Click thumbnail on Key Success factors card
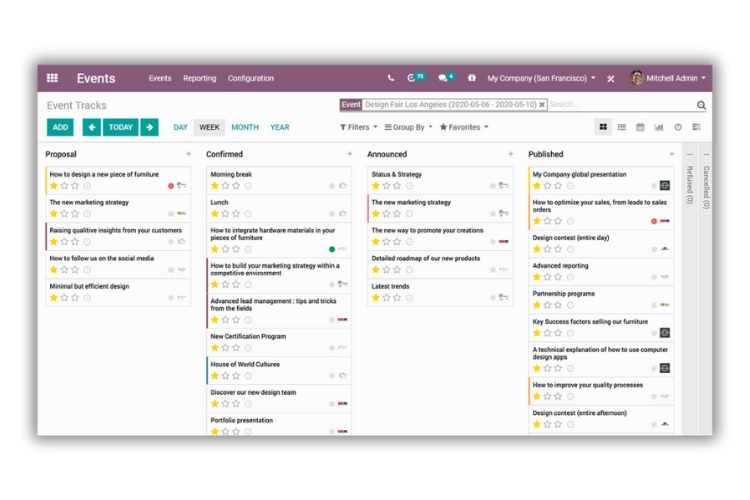Screen dimensions: 750x500 pos(665,333)
